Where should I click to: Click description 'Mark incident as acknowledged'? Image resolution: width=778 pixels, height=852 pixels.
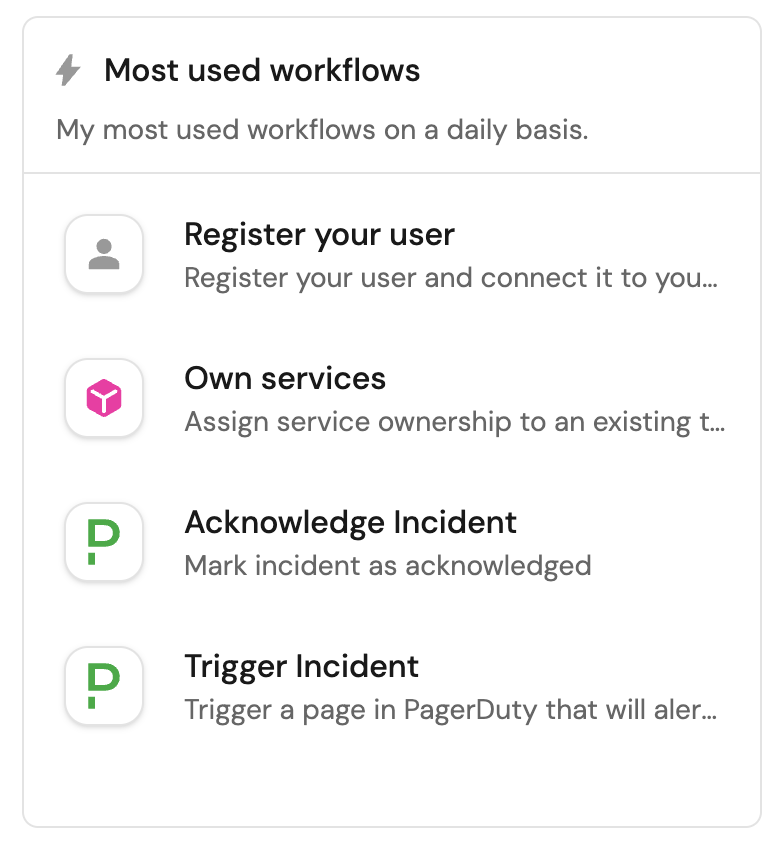coord(388,566)
